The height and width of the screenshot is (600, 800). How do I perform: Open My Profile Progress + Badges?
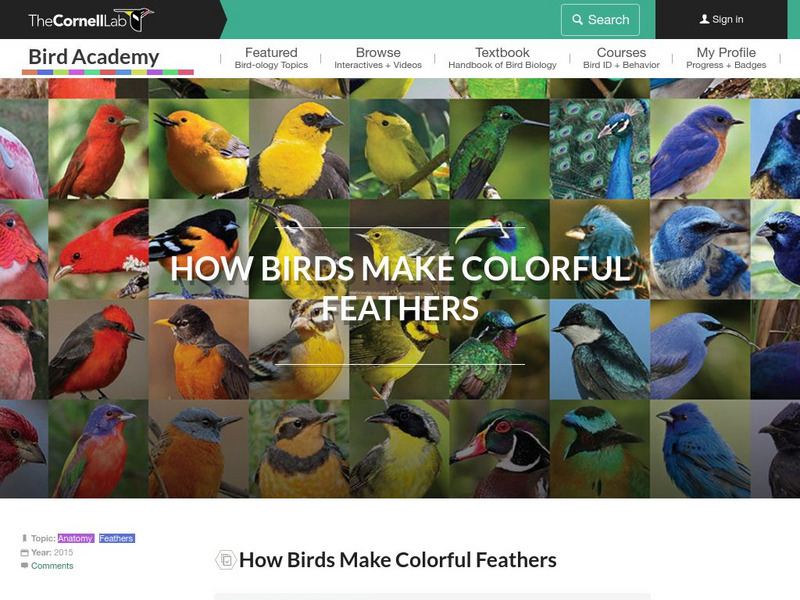point(726,58)
